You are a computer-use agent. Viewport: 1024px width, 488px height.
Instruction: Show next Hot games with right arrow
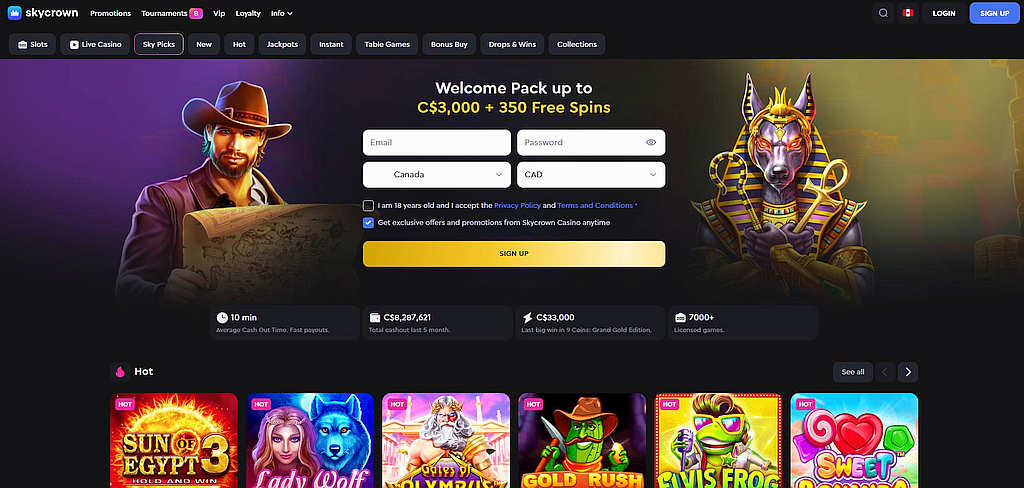coord(907,372)
